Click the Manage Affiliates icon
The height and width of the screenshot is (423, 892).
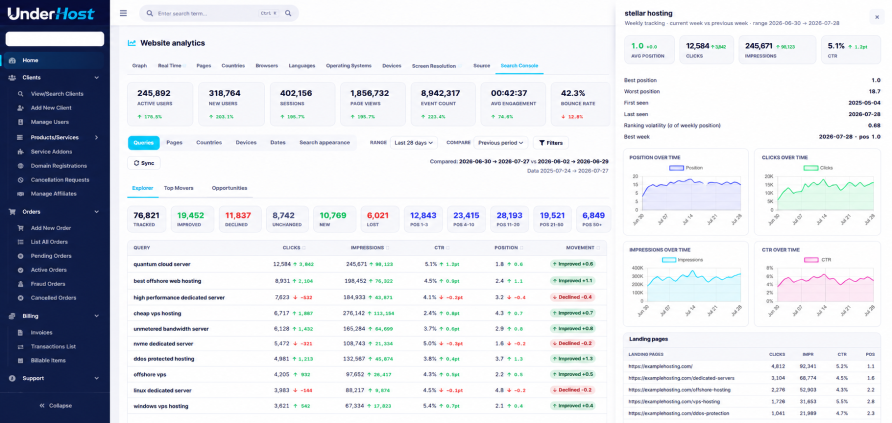(x=20, y=194)
